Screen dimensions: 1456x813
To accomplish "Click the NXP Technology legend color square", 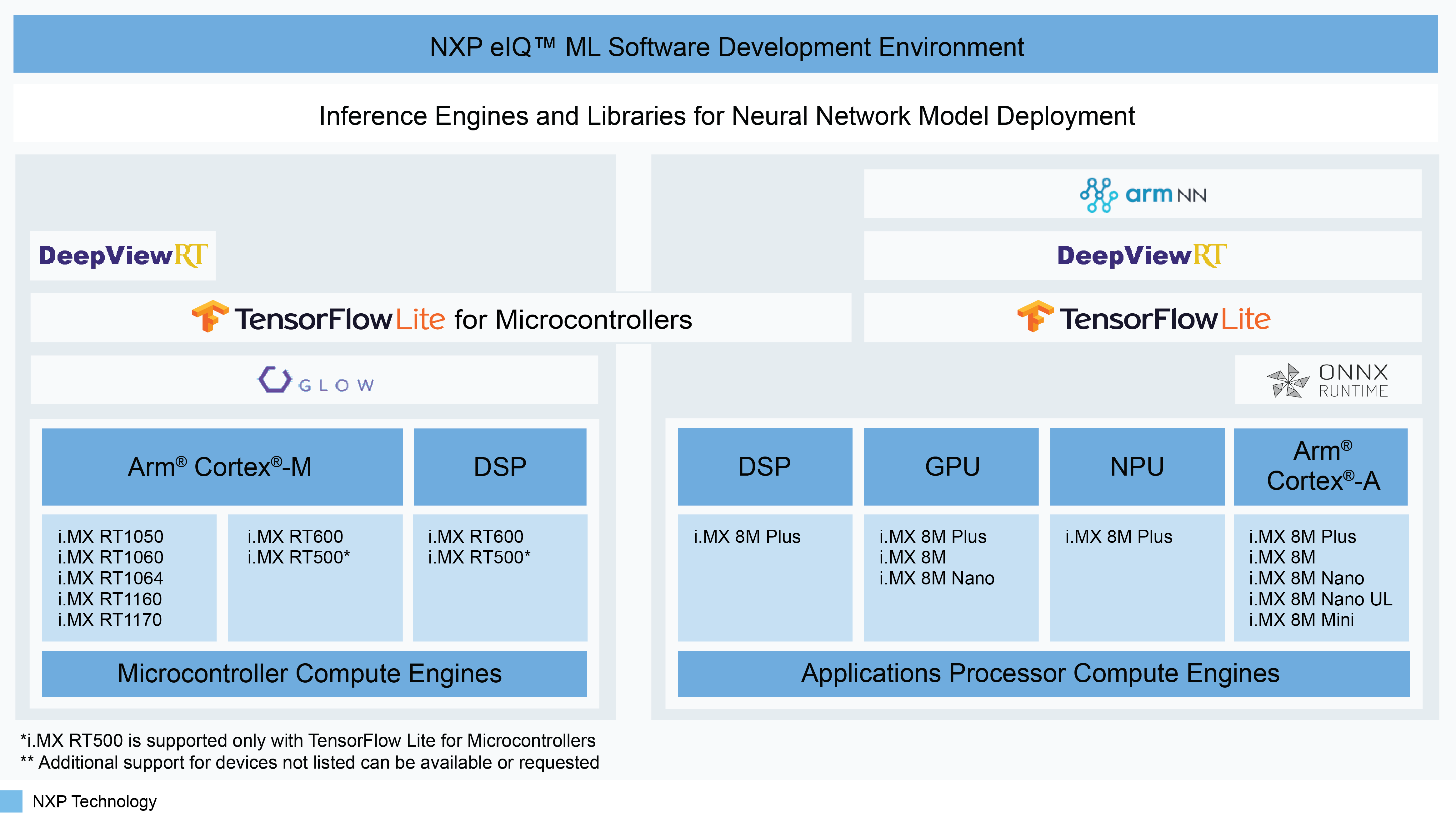I will point(11,801).
